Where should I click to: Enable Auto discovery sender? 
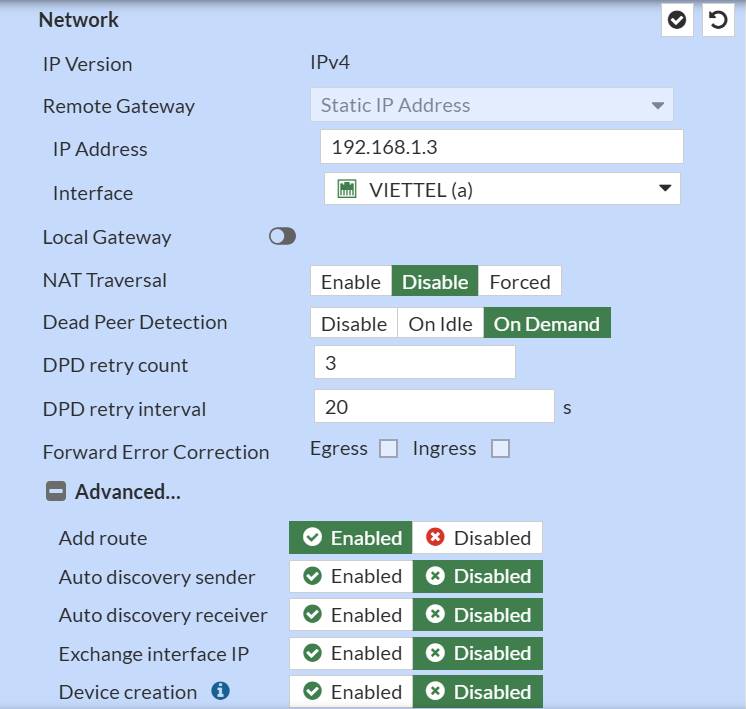(x=351, y=576)
